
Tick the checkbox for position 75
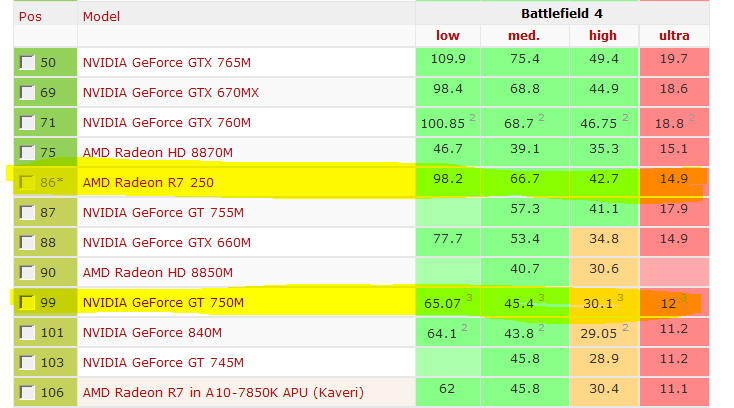click(x=27, y=152)
